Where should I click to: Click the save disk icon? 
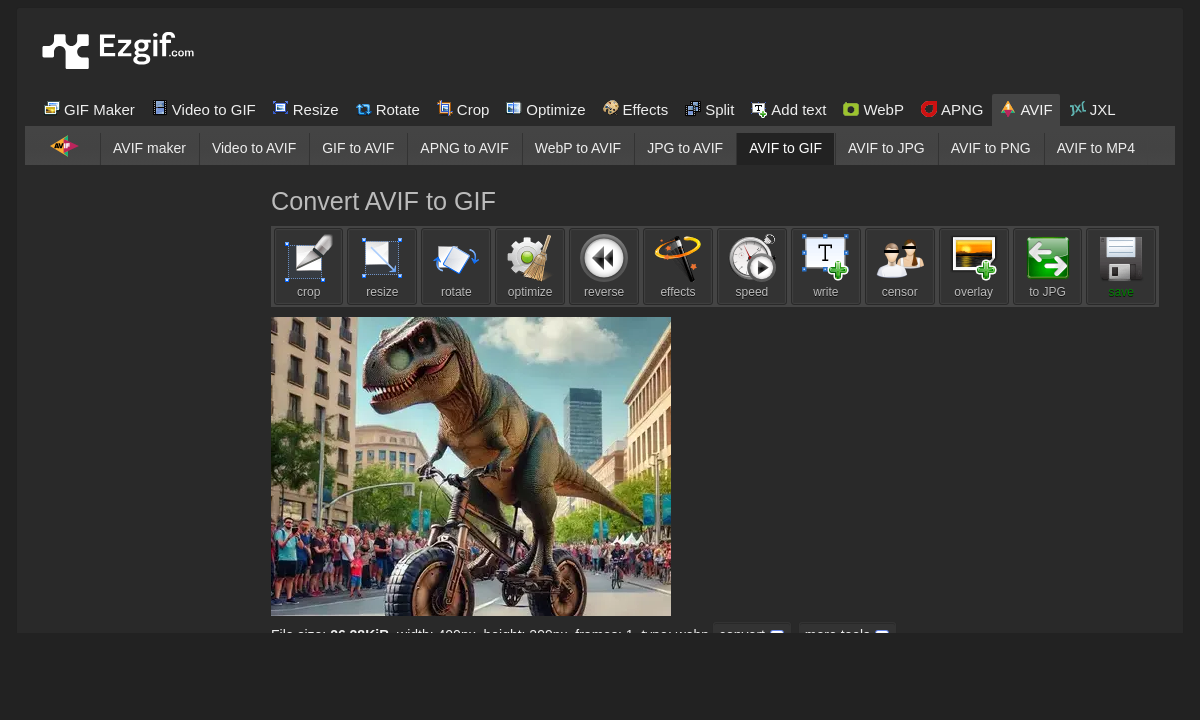tap(1121, 258)
